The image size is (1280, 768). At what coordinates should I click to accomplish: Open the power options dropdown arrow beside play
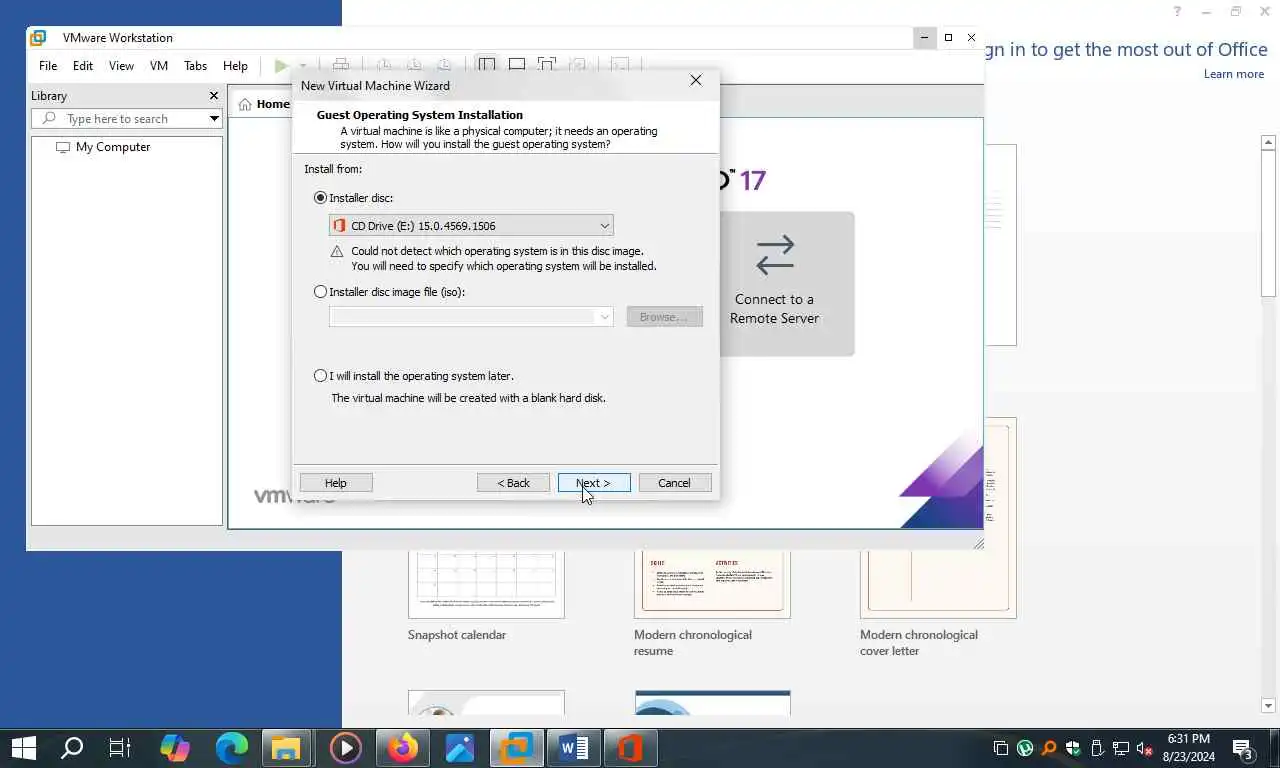(x=303, y=66)
